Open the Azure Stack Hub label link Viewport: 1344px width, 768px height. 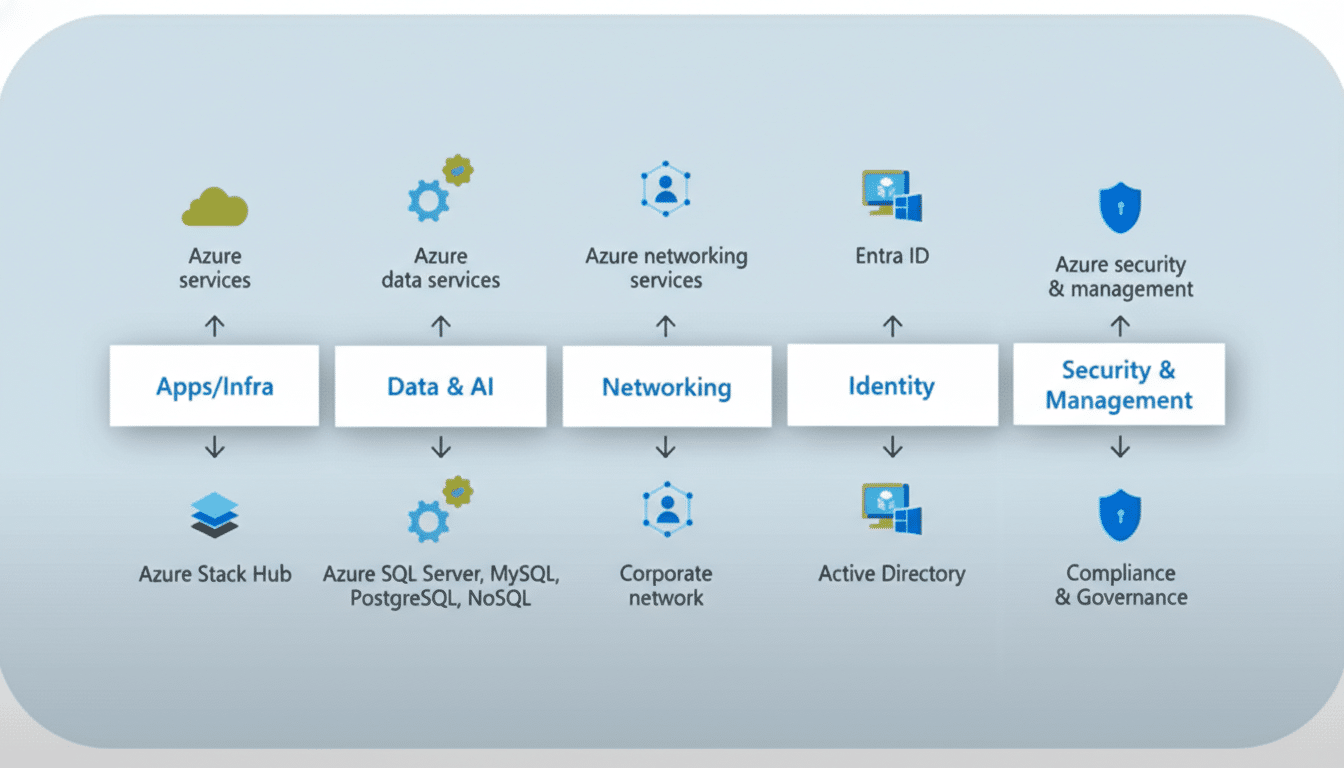coord(214,573)
